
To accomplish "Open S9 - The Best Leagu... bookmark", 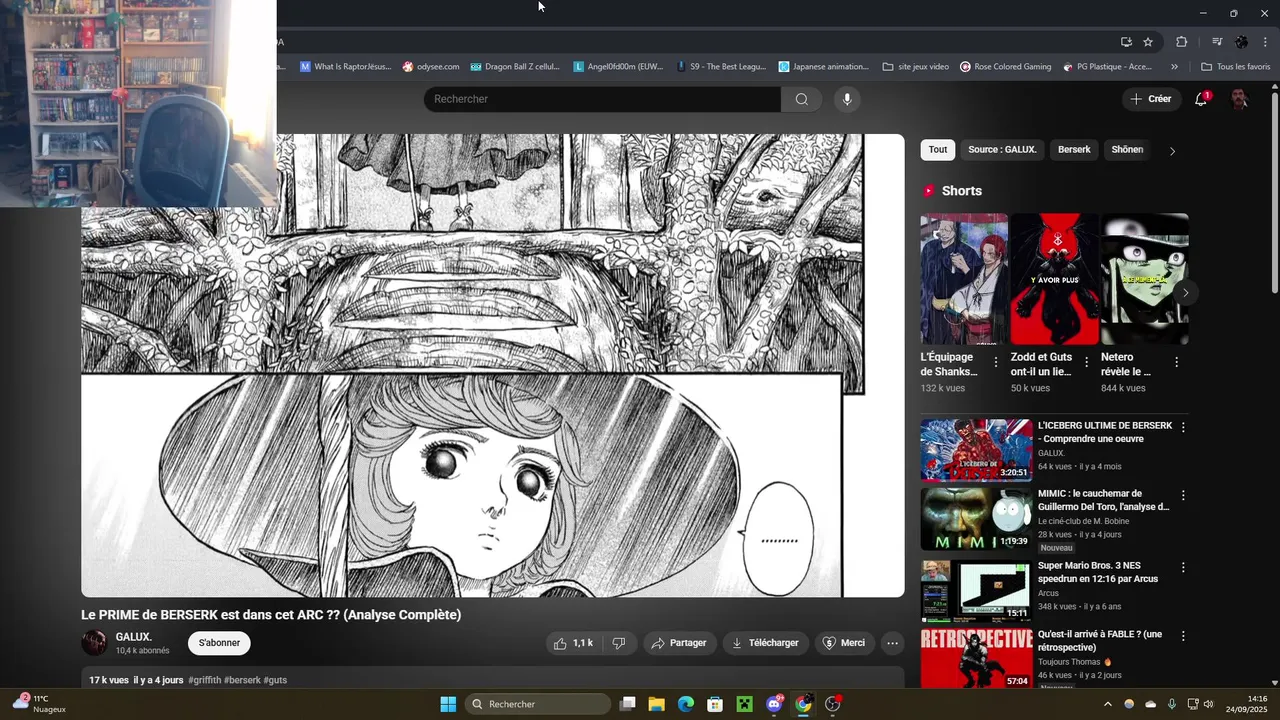I will 721,67.
